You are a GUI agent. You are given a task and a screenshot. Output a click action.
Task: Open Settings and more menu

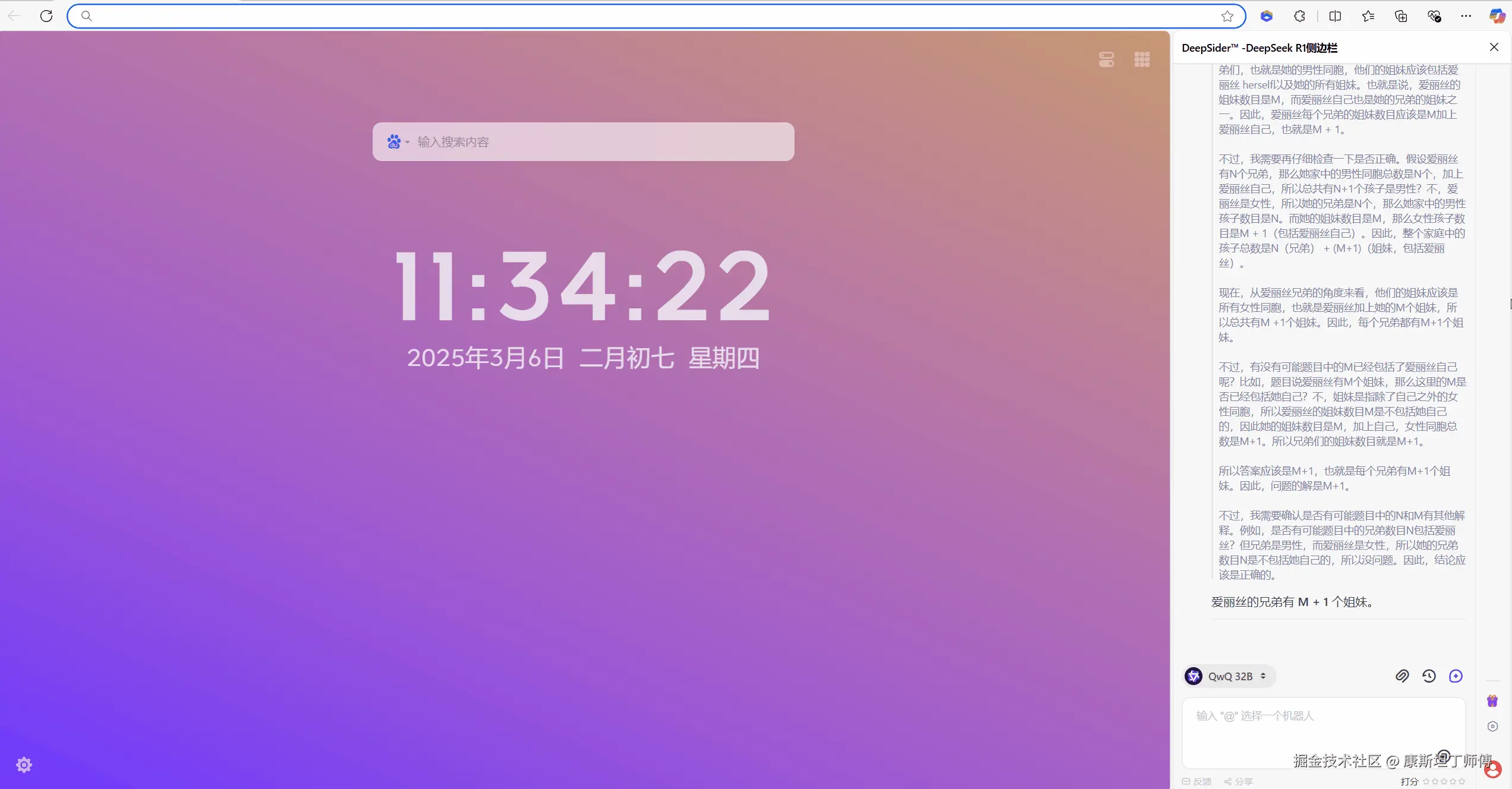1465,16
